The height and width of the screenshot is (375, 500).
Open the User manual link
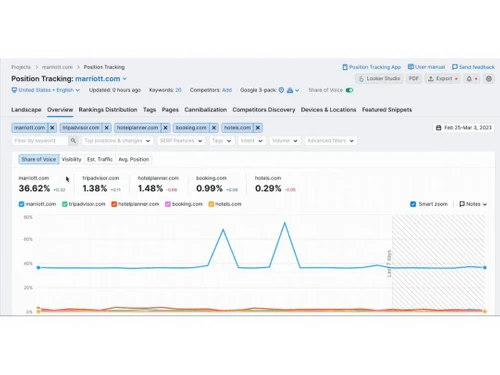(426, 67)
